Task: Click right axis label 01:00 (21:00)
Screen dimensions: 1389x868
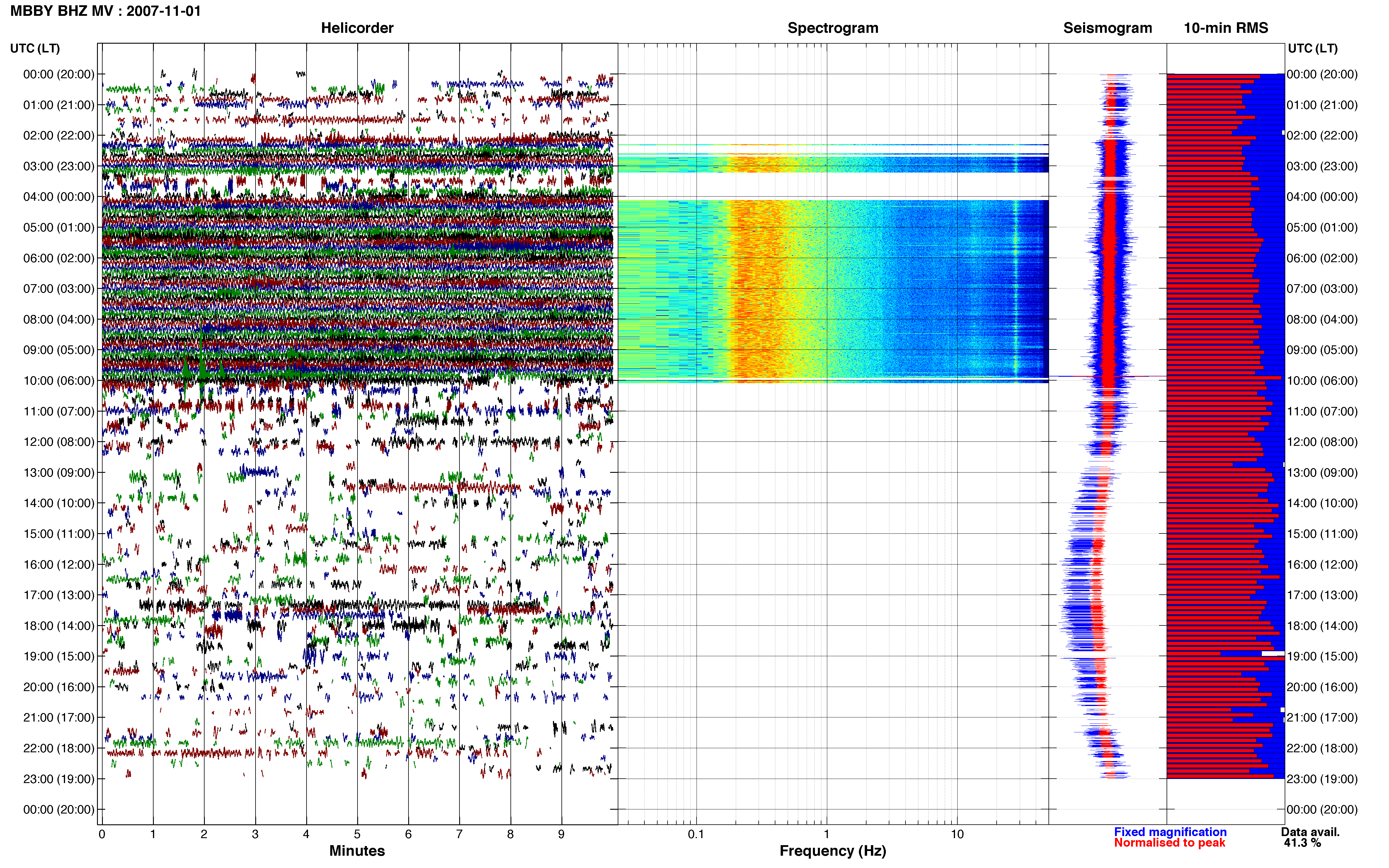Action: tap(1322, 105)
